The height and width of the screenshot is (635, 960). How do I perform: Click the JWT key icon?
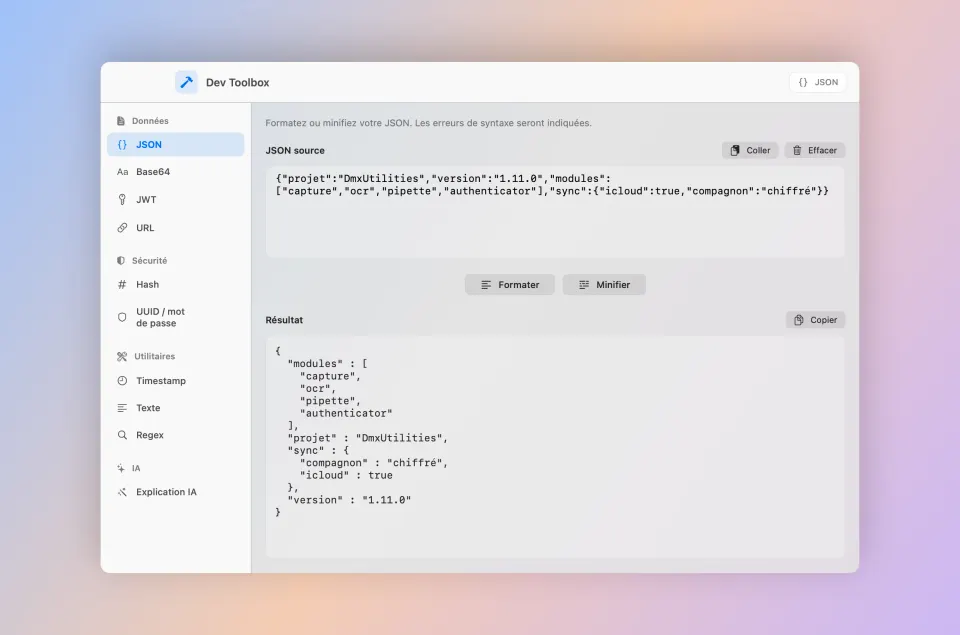coord(122,200)
